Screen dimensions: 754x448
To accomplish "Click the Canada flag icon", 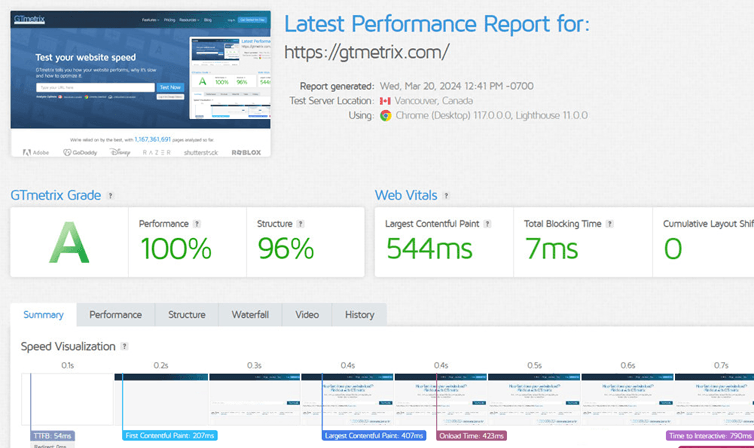I will pyautogui.click(x=385, y=101).
